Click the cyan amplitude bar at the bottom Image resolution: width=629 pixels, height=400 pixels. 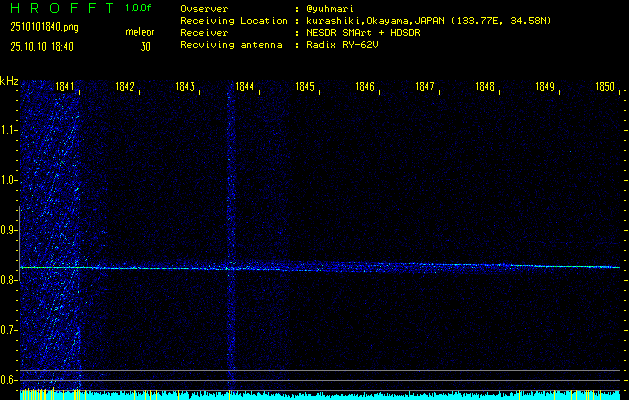tap(320, 395)
